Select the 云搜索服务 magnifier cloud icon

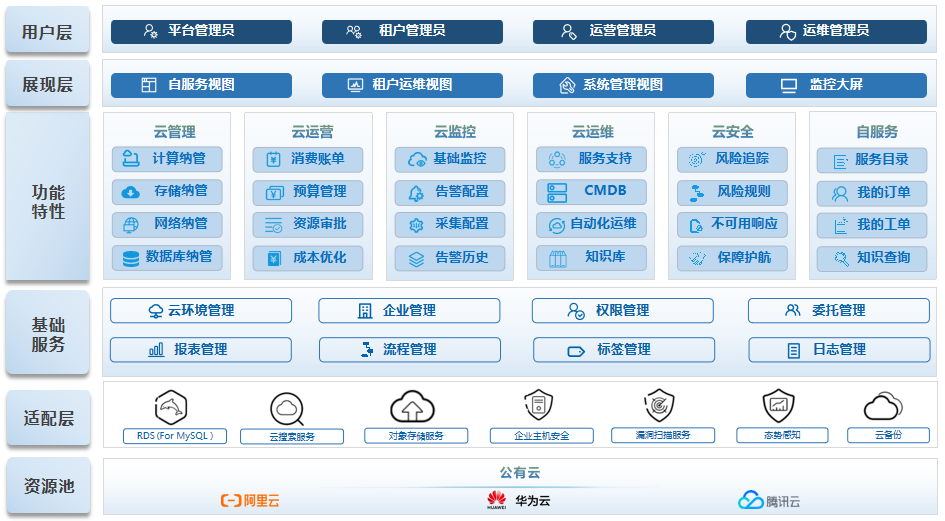[x=287, y=408]
